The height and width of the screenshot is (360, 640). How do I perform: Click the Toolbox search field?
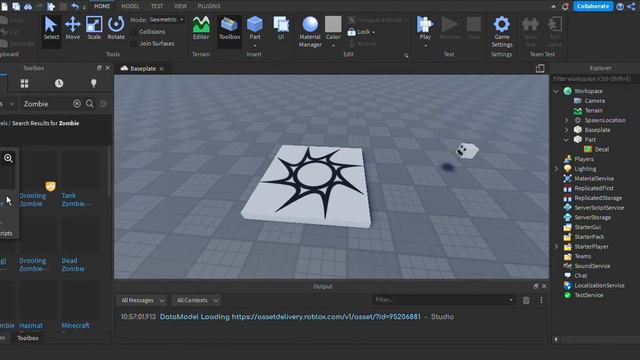tap(46, 104)
